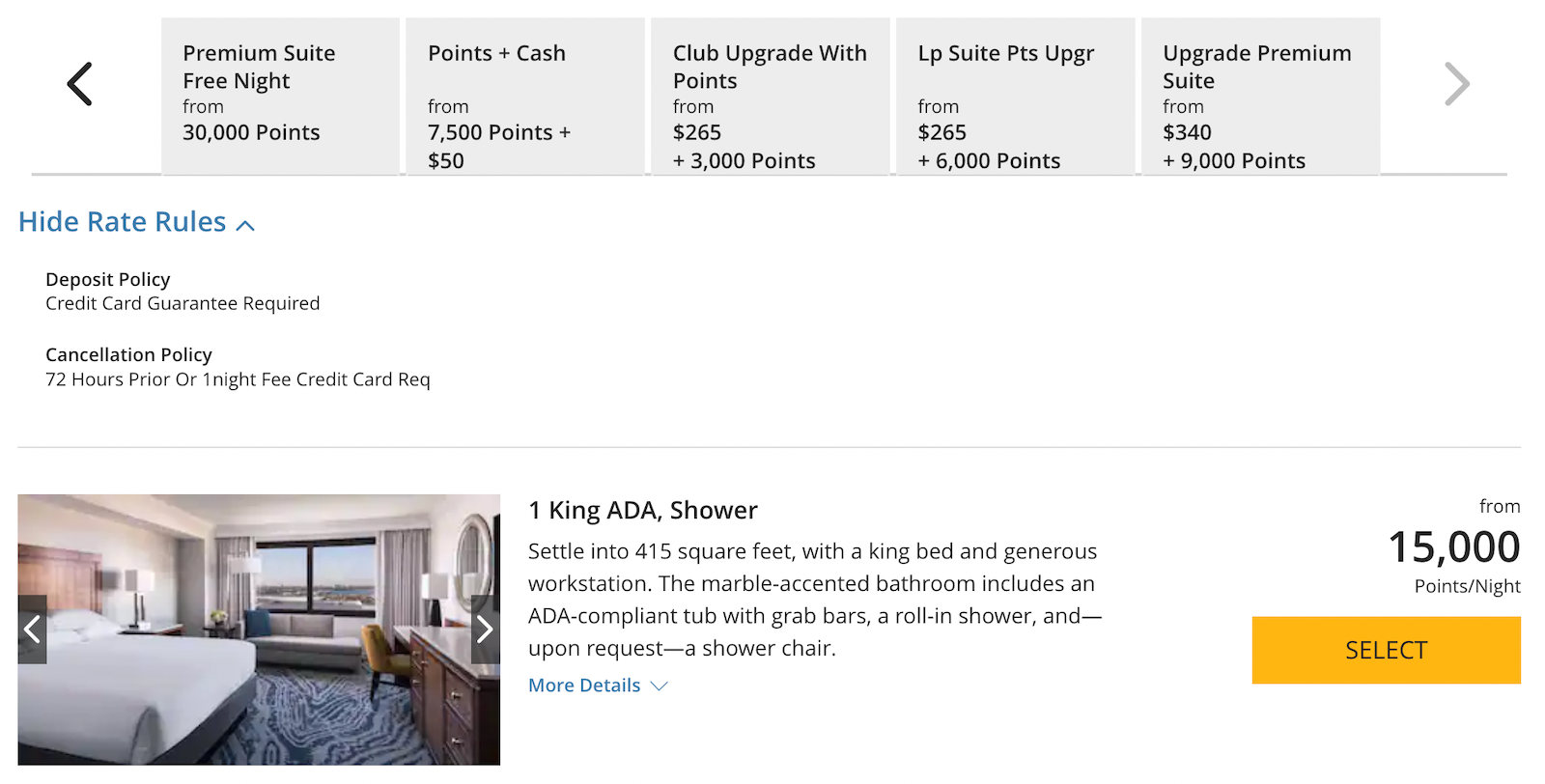Viewport: 1545px width, 784px height.
Task: Open the Premium Suite Free Night rate option
Action: click(x=280, y=97)
